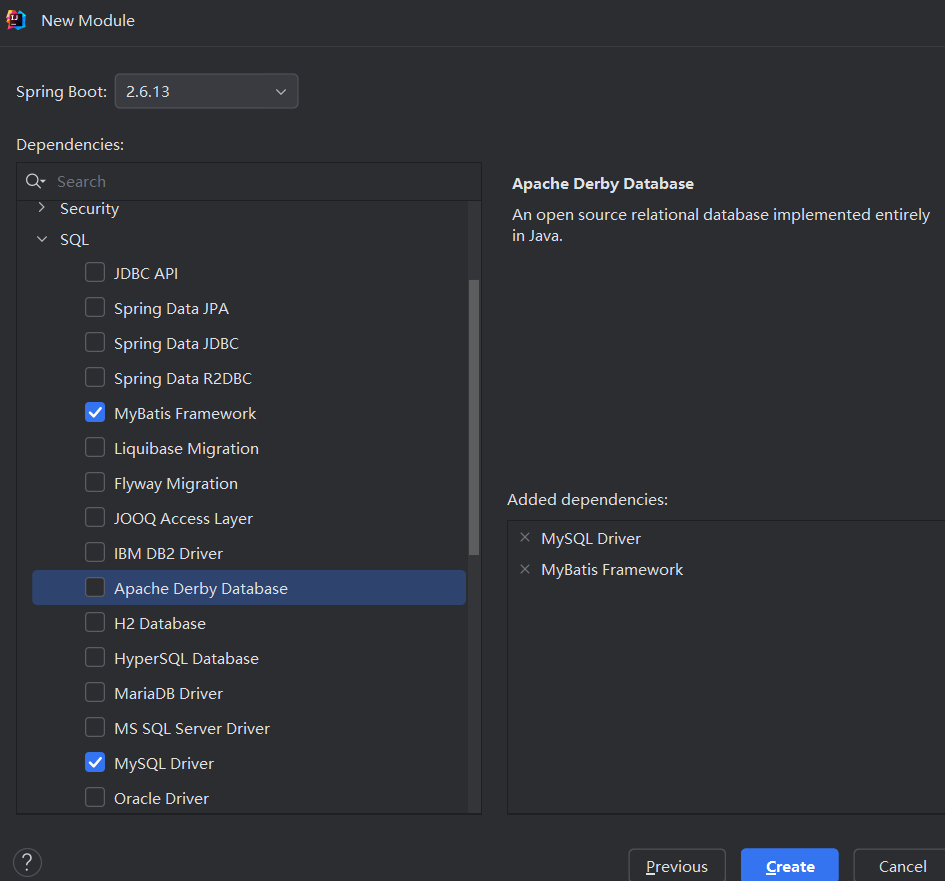Select the HyperSQL Database row label
This screenshot has height=881, width=945.
186,658
